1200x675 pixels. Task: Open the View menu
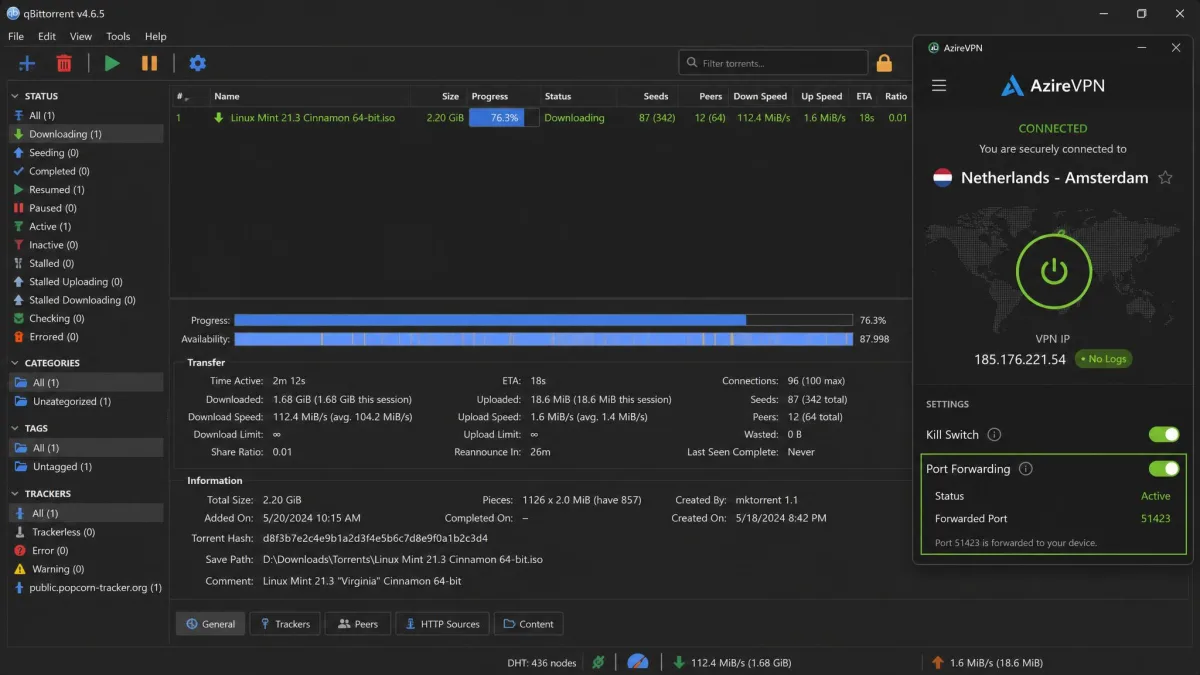coord(81,37)
